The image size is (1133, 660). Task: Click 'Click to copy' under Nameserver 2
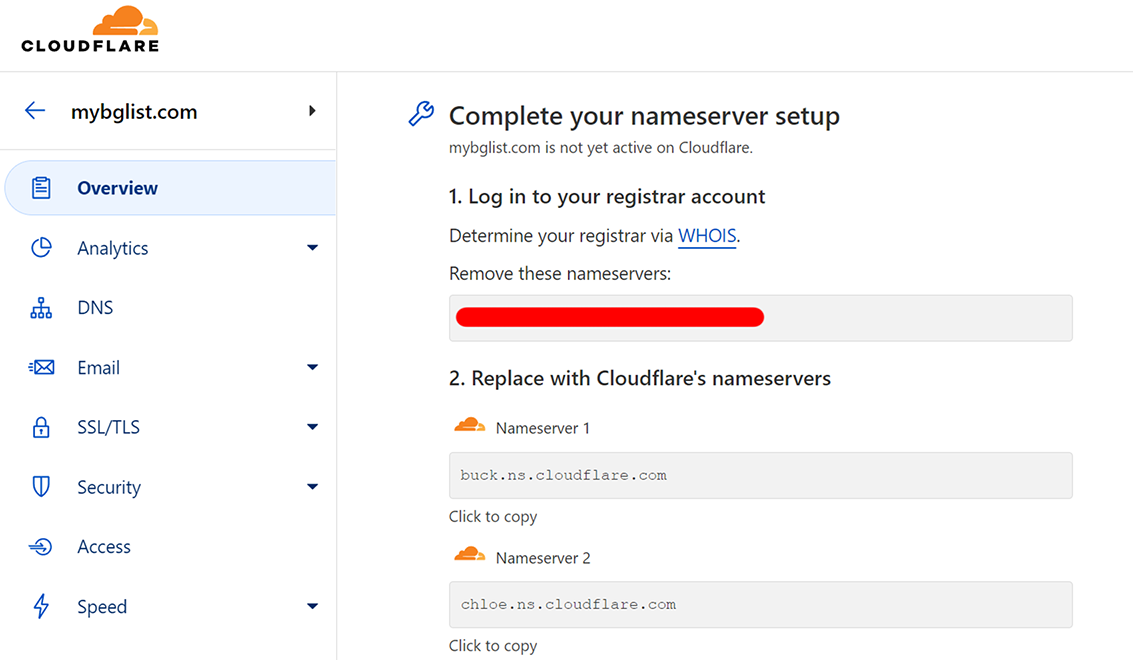coord(493,646)
